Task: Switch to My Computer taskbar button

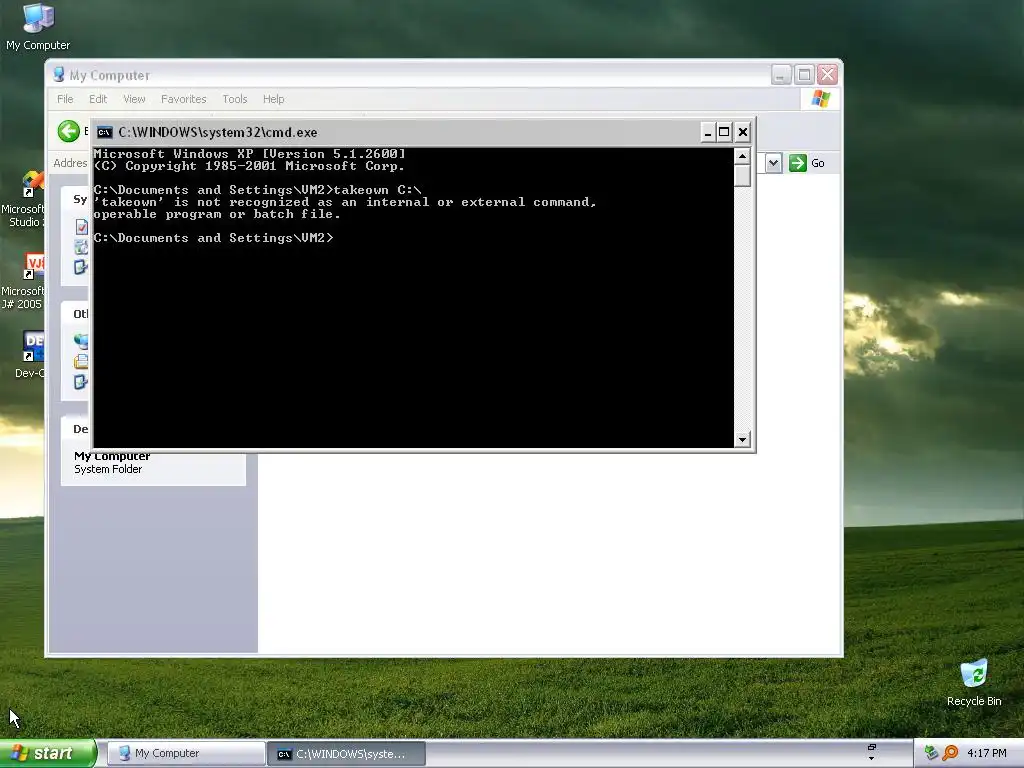Action: point(186,754)
